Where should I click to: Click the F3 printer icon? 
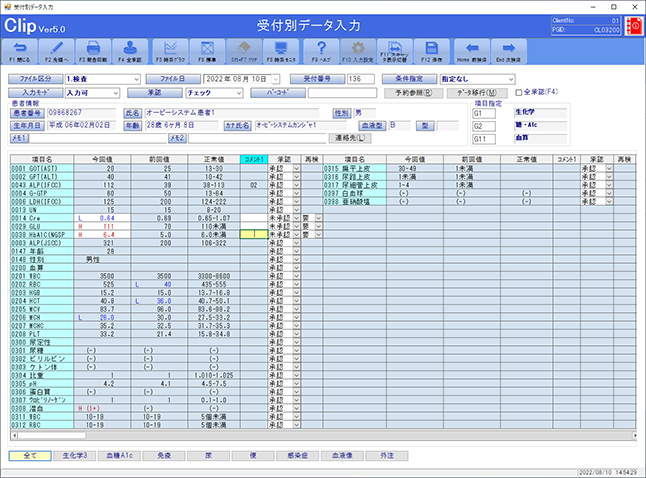[x=93, y=52]
